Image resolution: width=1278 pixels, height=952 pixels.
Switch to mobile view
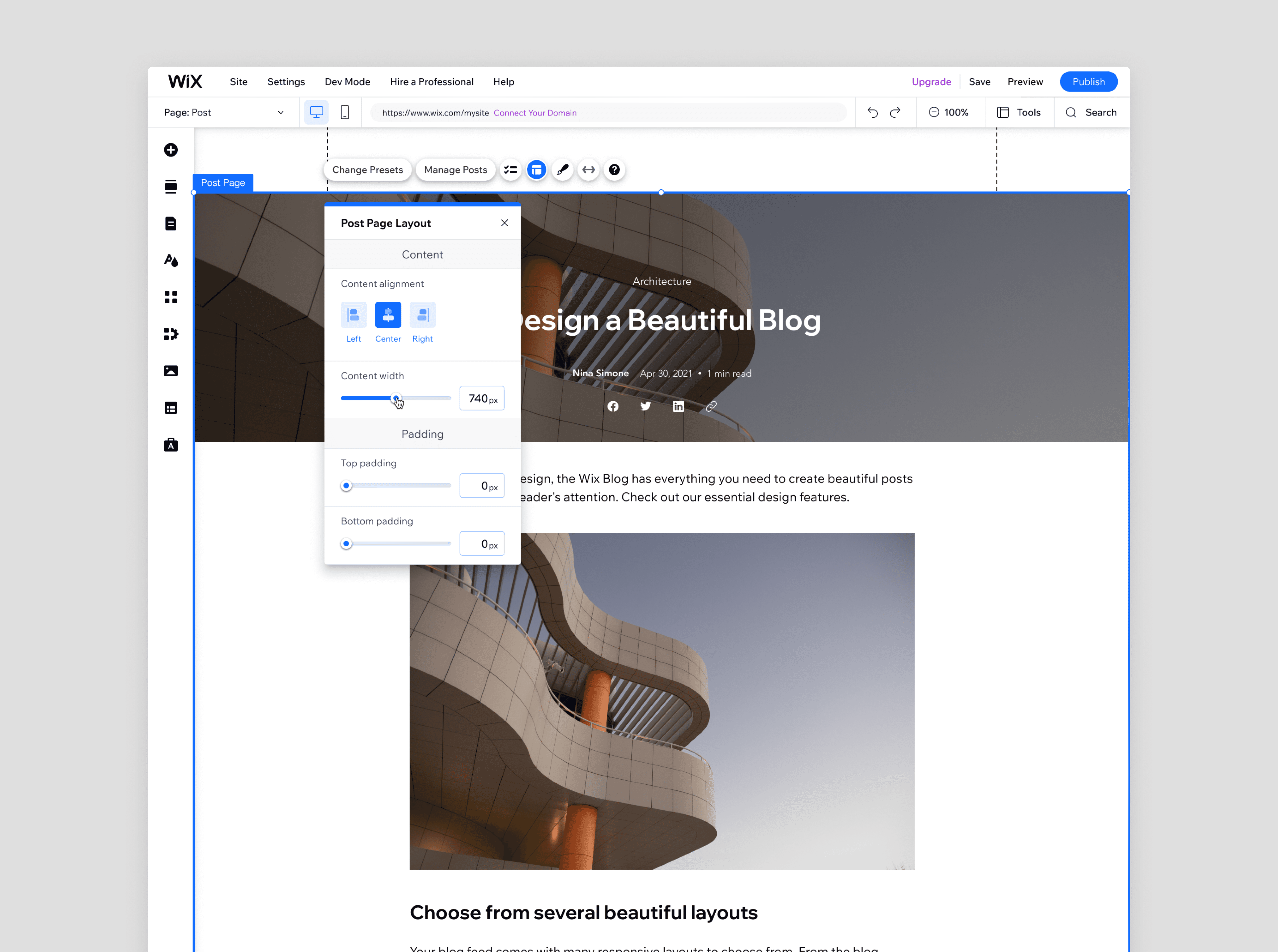tap(345, 112)
